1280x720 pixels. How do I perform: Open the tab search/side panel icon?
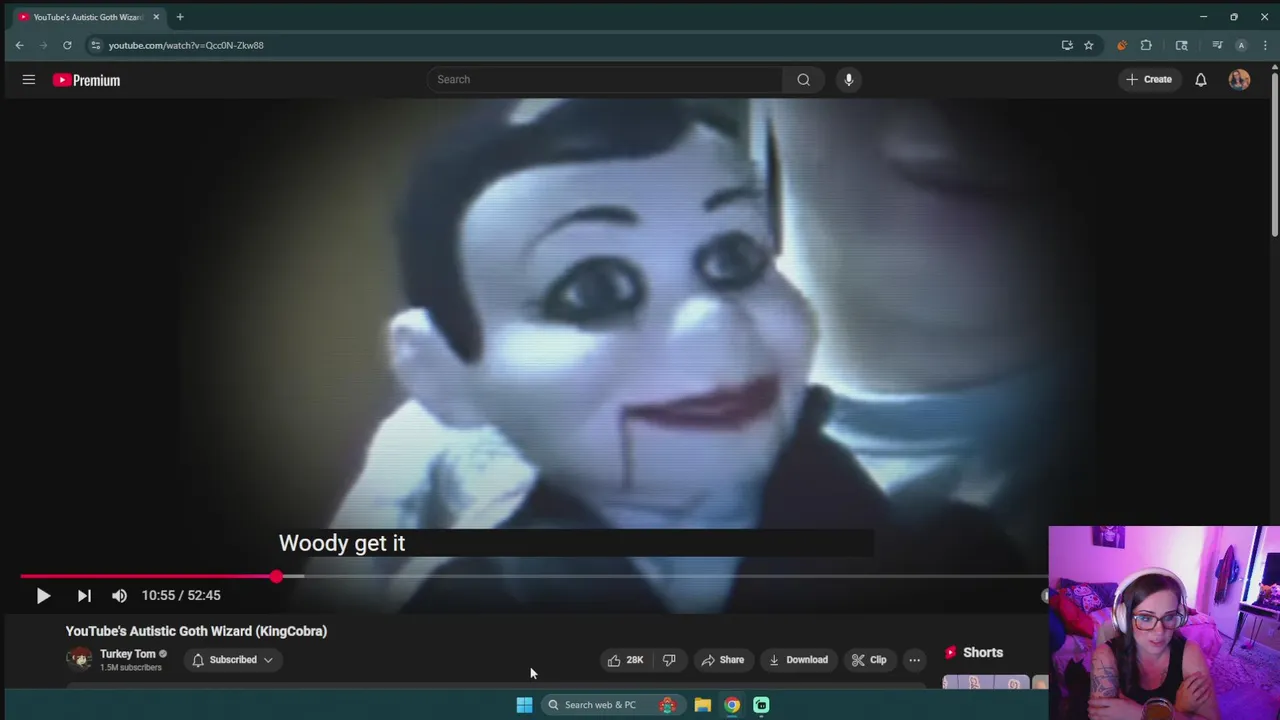[x=1181, y=45]
